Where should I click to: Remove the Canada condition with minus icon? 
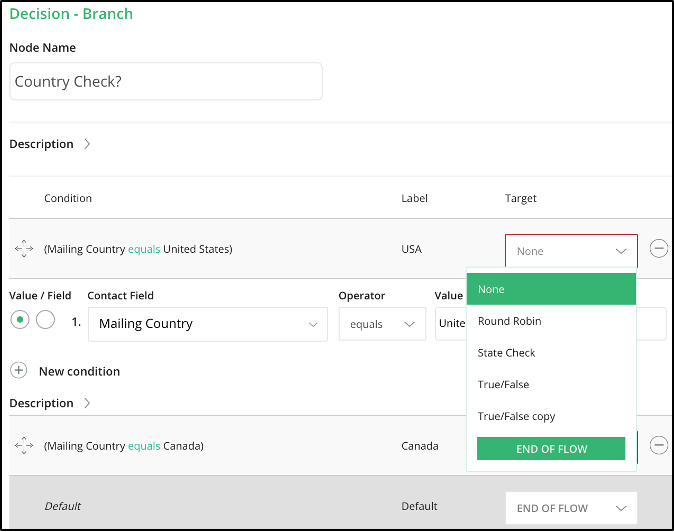(x=659, y=445)
